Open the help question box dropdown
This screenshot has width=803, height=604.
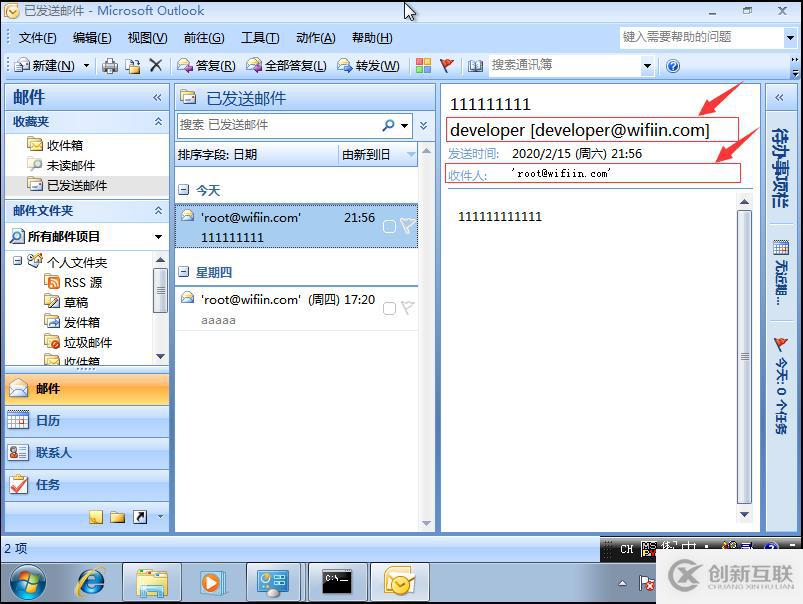pyautogui.click(x=790, y=37)
